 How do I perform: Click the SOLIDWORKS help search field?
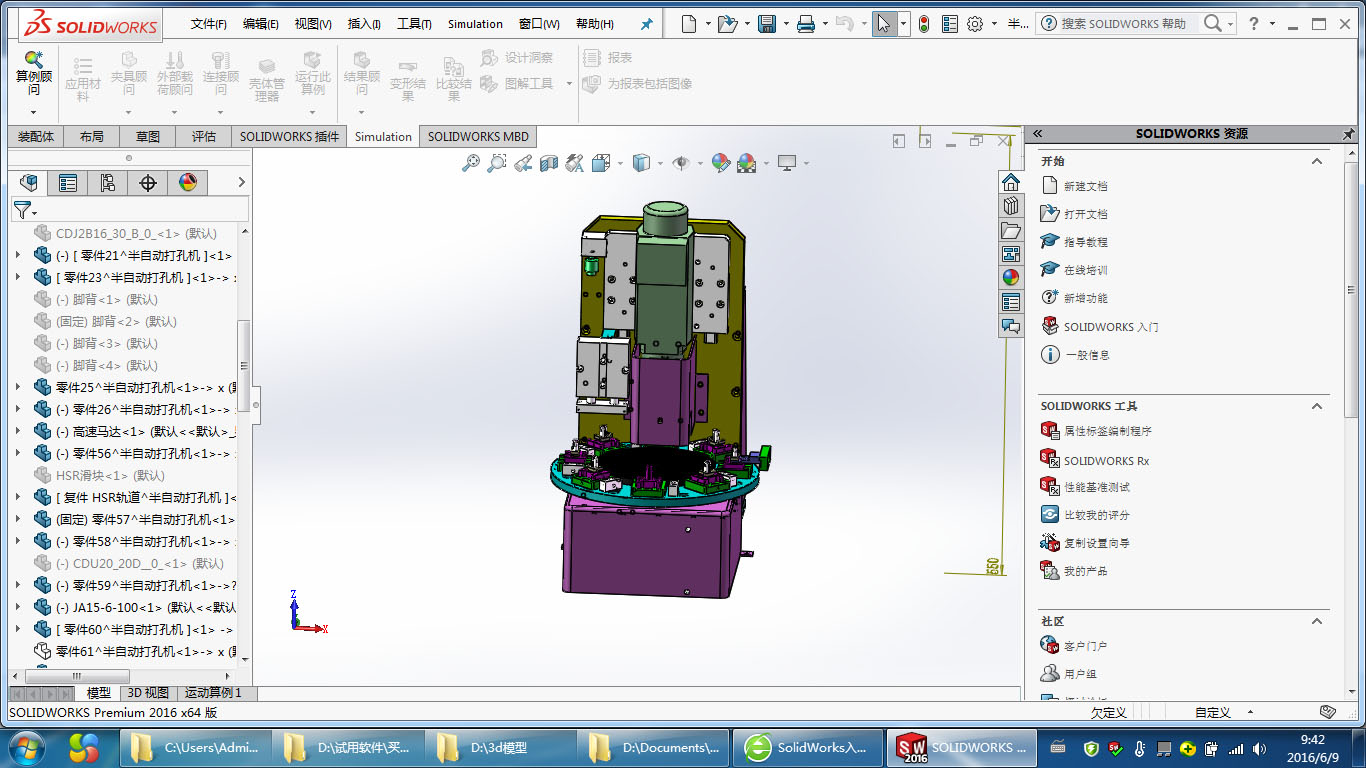tap(1124, 24)
